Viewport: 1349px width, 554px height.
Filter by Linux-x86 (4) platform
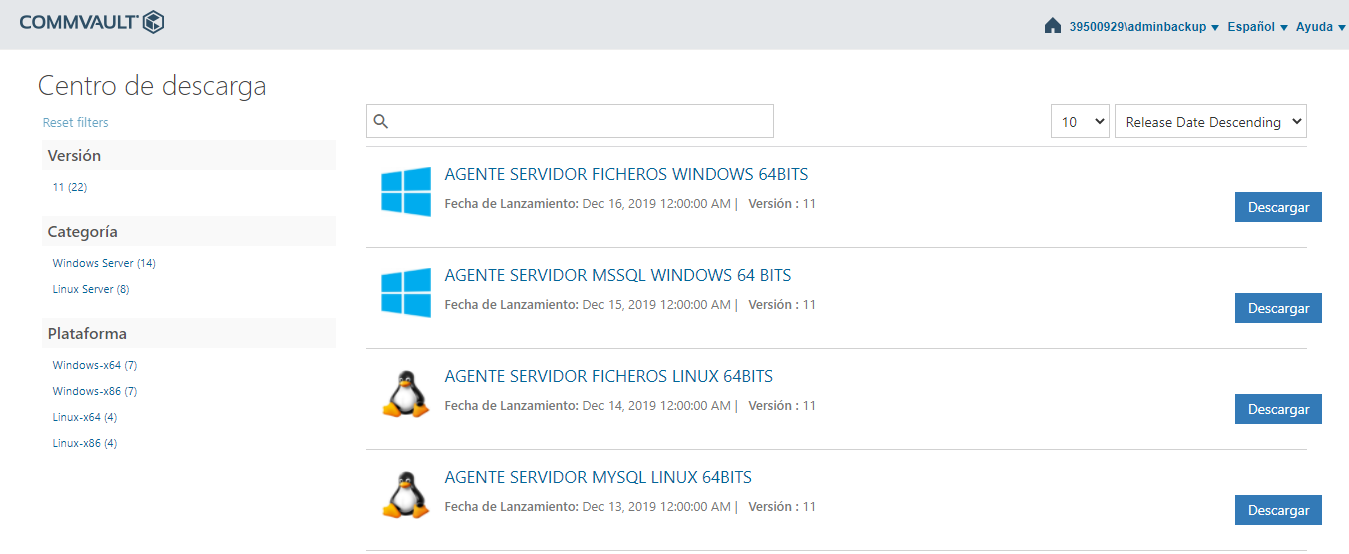coord(85,443)
